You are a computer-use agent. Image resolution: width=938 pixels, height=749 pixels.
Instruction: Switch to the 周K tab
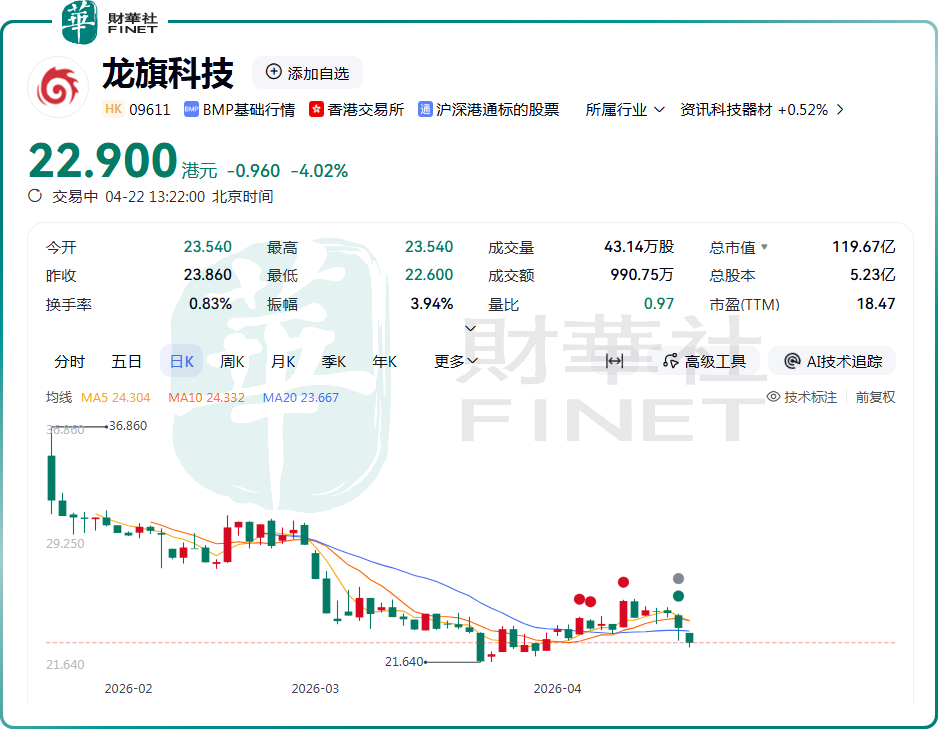pos(232,361)
